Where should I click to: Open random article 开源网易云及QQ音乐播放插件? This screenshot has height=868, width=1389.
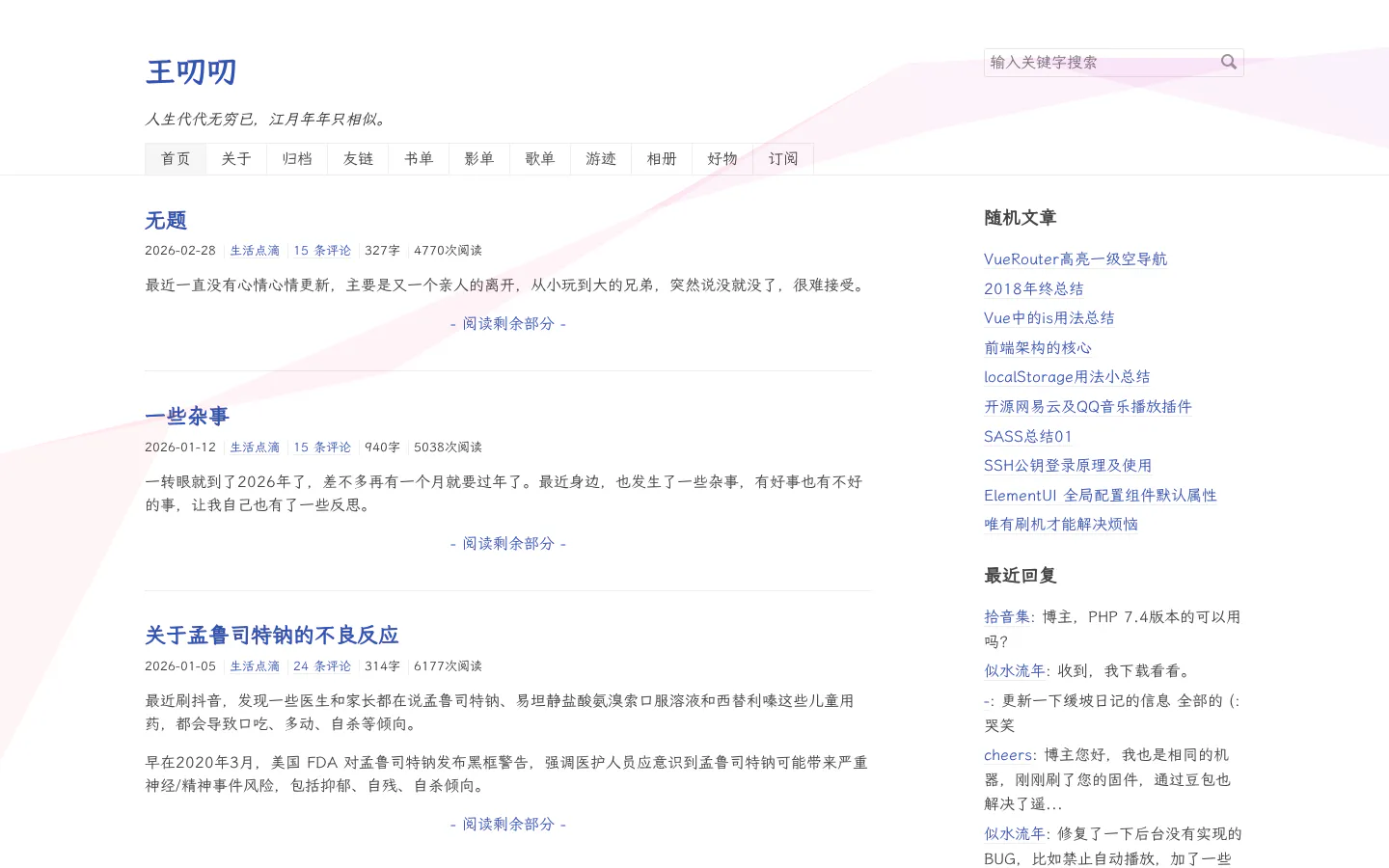1088,407
